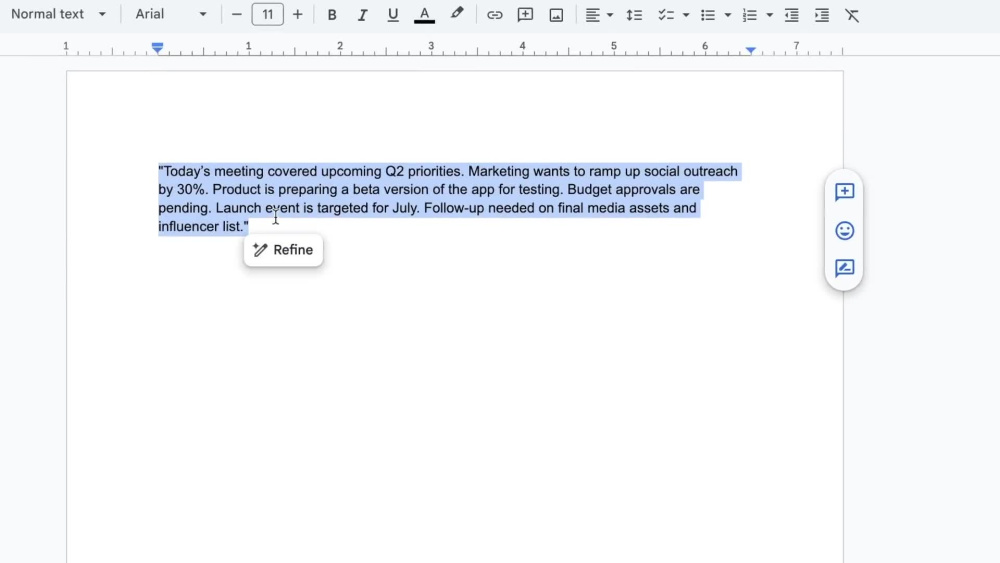
Task: Apply a numbered list
Action: click(x=750, y=15)
